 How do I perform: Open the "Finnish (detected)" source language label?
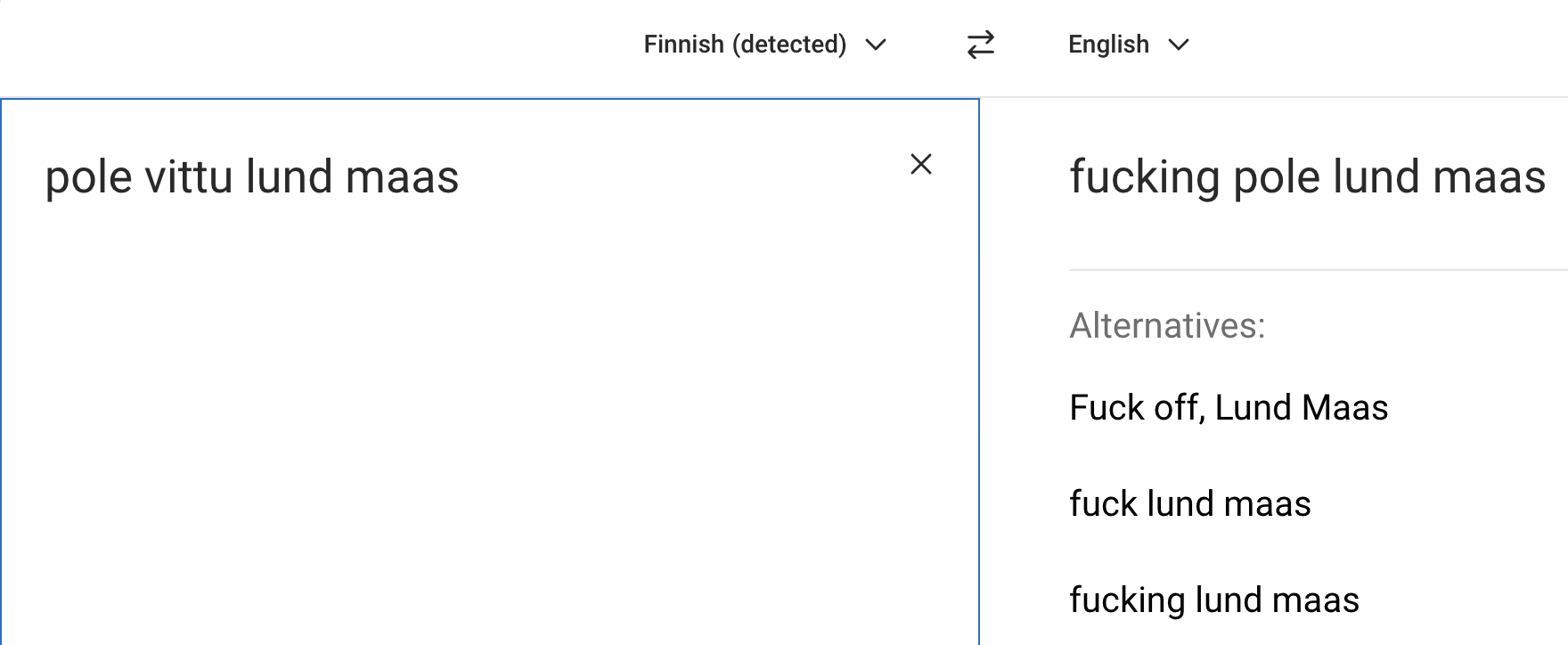(745, 45)
